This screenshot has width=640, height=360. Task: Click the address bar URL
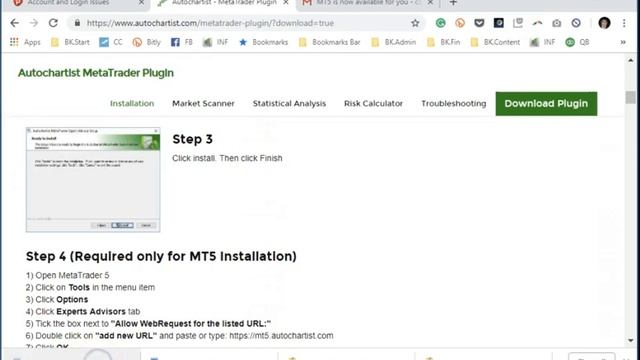click(210, 23)
